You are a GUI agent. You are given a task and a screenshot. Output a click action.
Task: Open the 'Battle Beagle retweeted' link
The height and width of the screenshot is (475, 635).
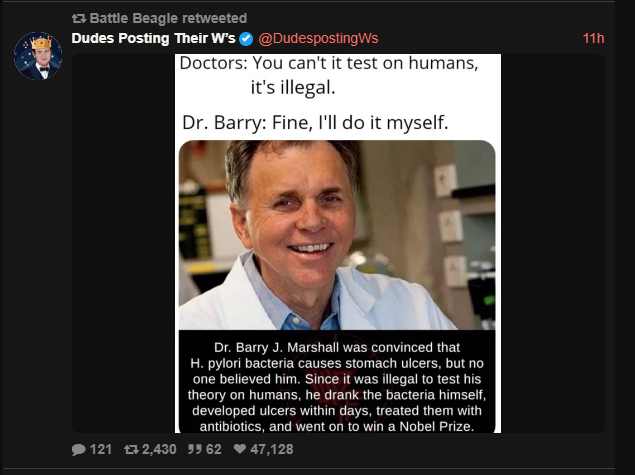click(x=168, y=19)
